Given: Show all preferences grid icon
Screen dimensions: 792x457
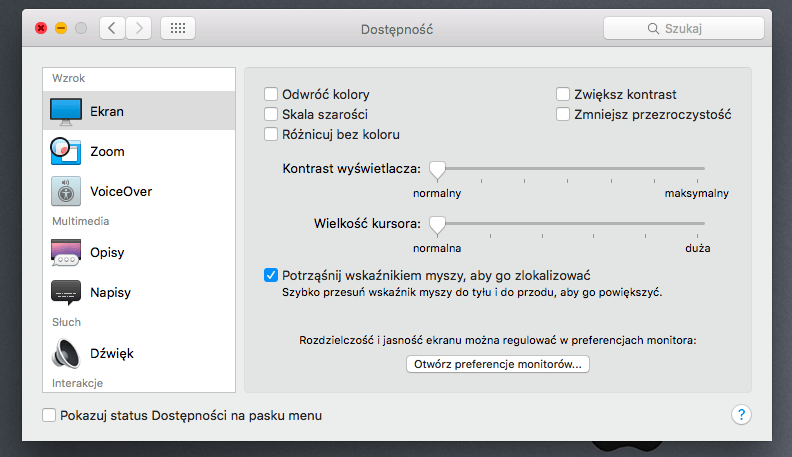Looking at the screenshot, I should click(178, 28).
